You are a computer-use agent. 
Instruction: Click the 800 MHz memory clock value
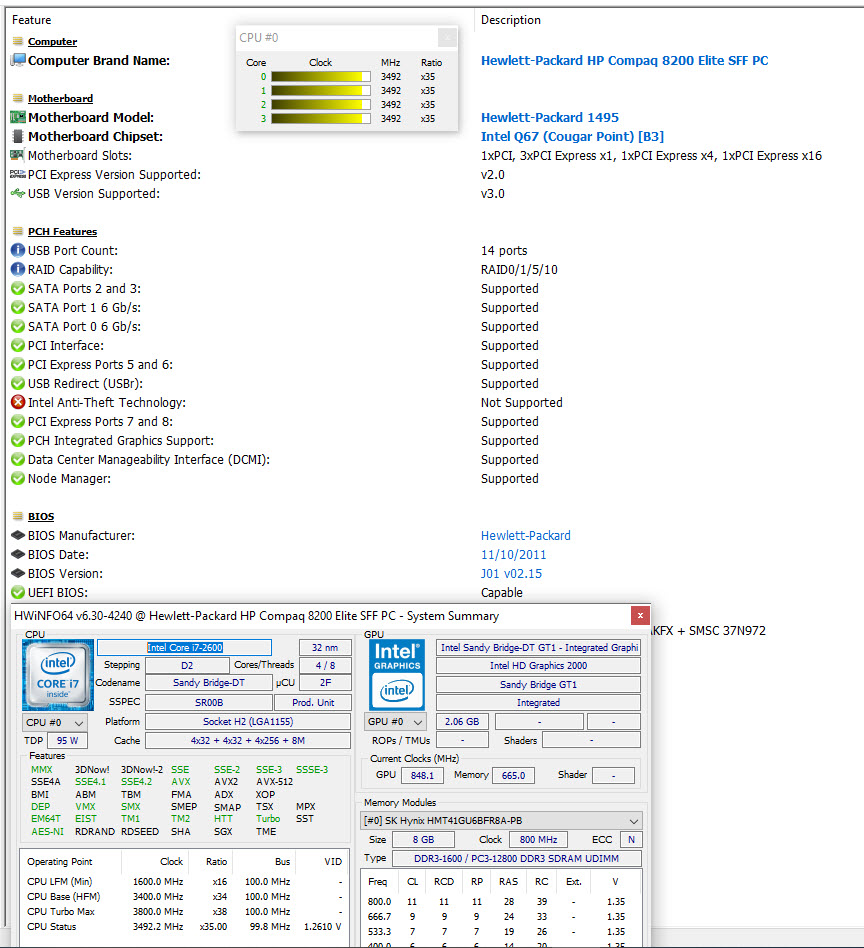click(538, 840)
